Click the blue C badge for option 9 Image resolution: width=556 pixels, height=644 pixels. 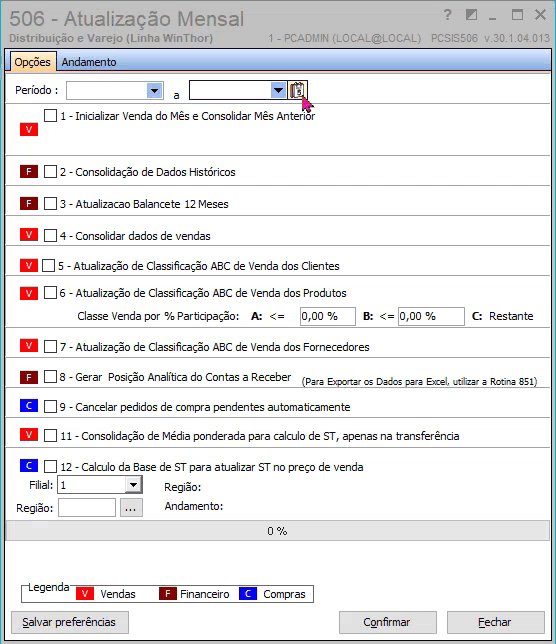(29, 406)
